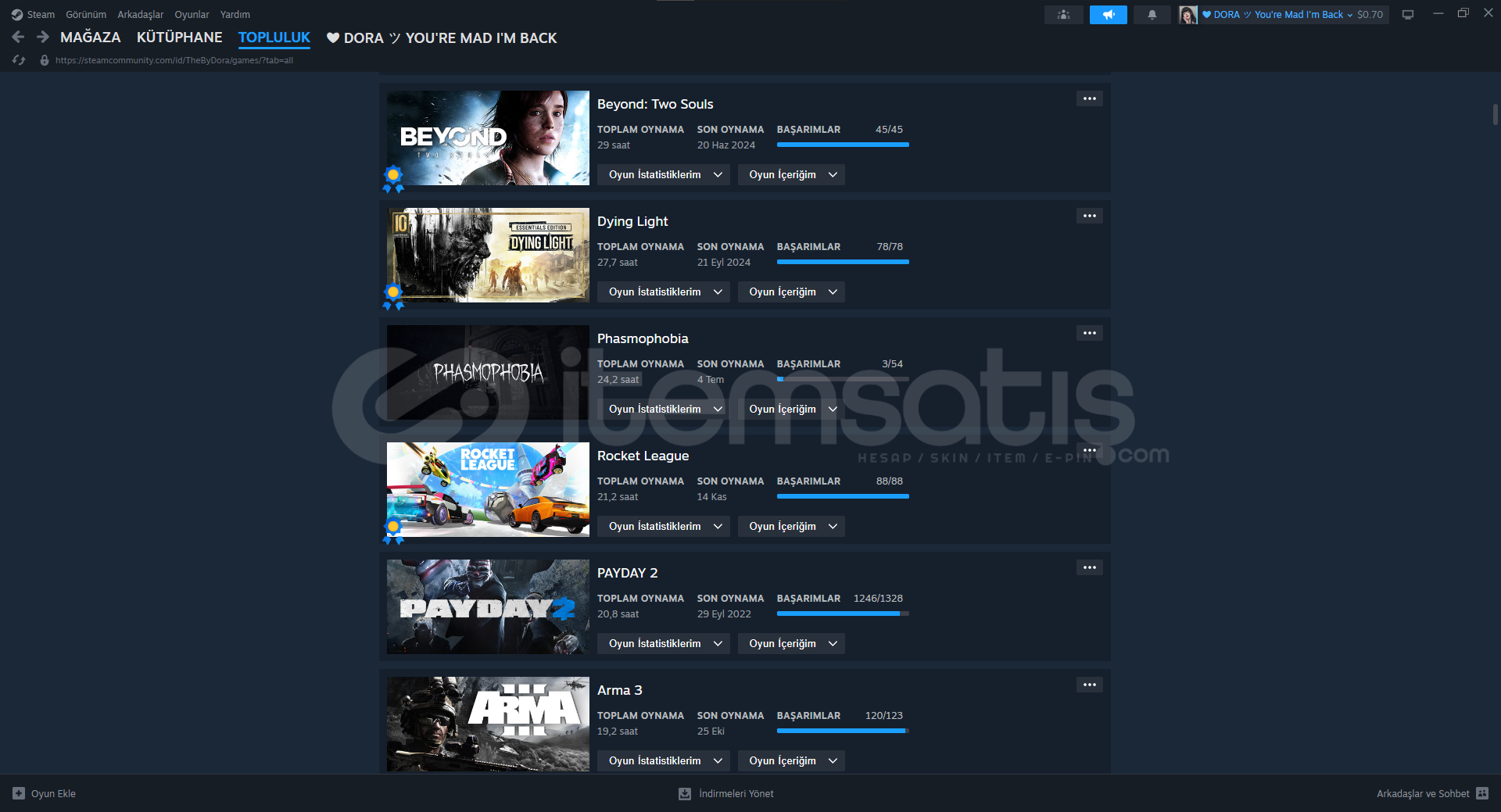Screen dimensions: 1501x812
Task: Click the plus icon next to Oyun Ekle
Action: pyautogui.click(x=19, y=793)
